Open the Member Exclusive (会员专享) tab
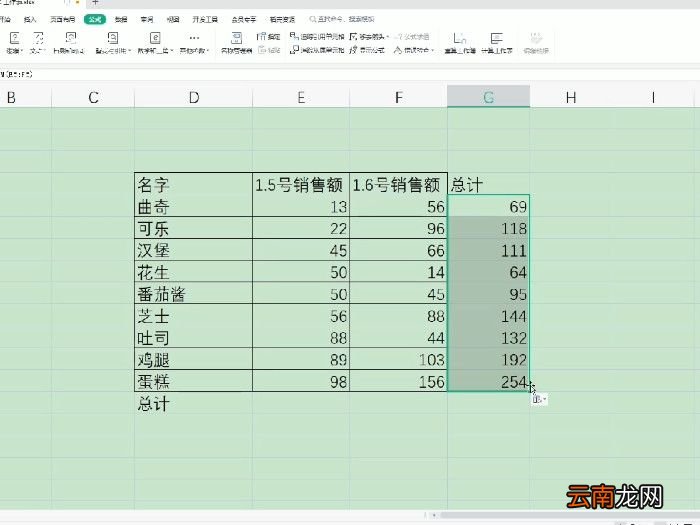700x525 pixels. [244, 19]
